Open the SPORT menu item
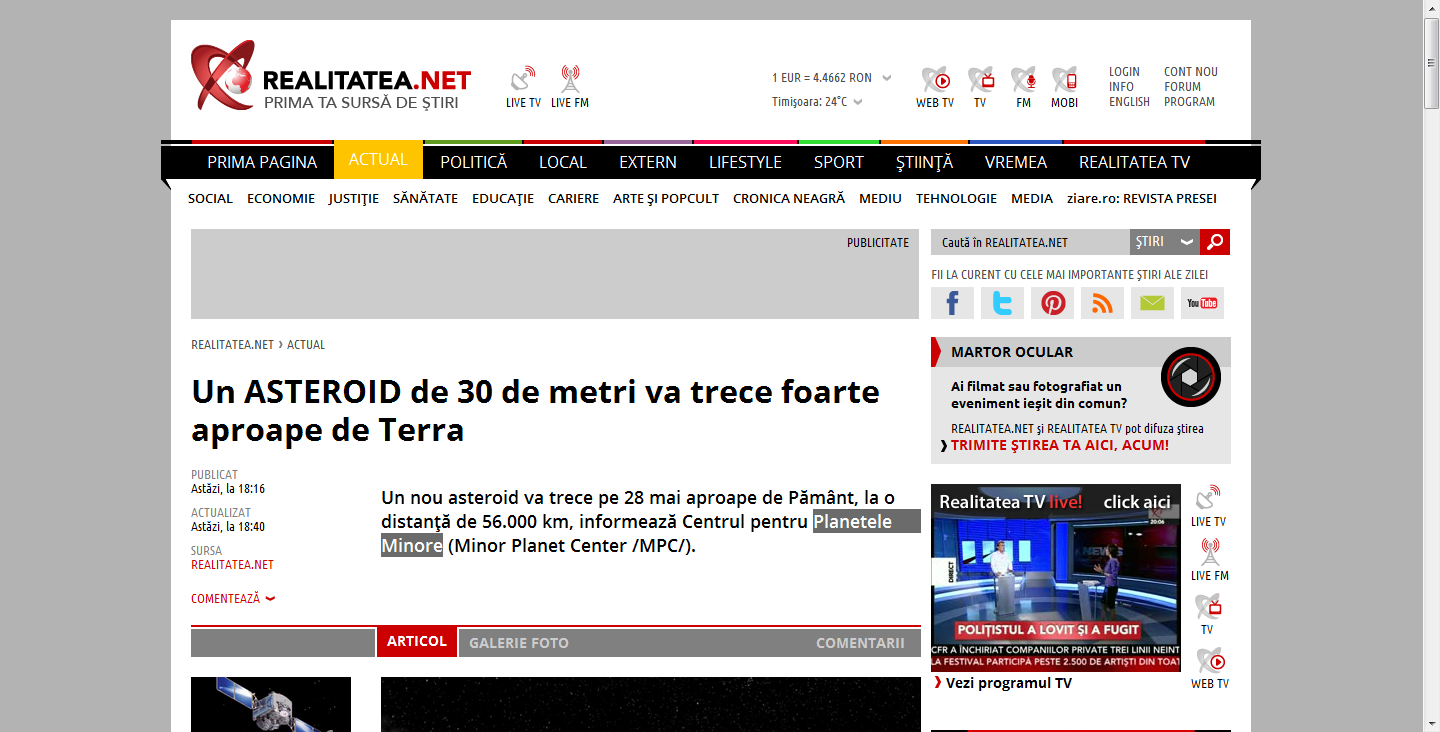Image resolution: width=1440 pixels, height=732 pixels. (838, 162)
